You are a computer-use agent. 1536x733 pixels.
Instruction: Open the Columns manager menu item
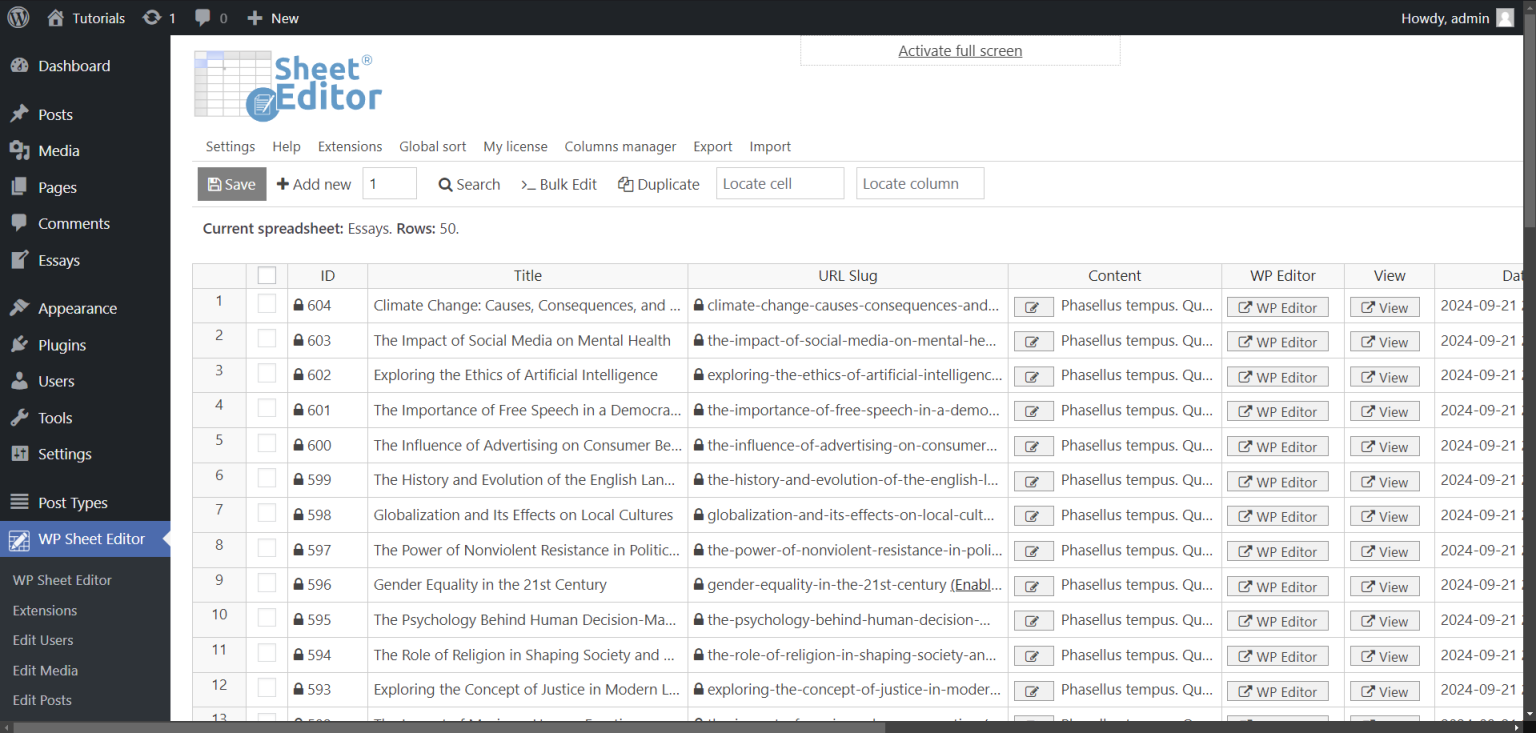click(620, 146)
